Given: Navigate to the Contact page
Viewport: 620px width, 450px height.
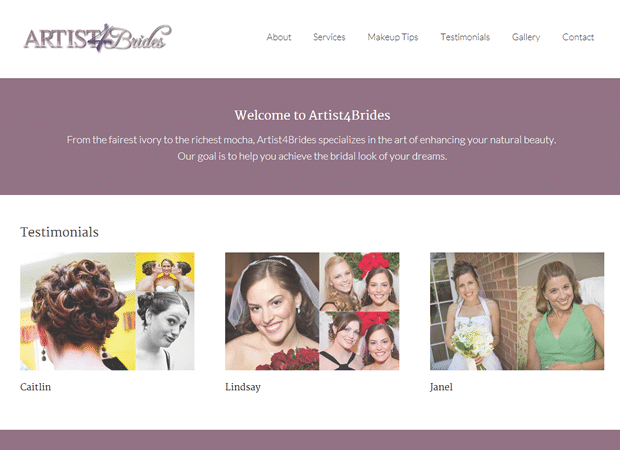Looking at the screenshot, I should 578,37.
